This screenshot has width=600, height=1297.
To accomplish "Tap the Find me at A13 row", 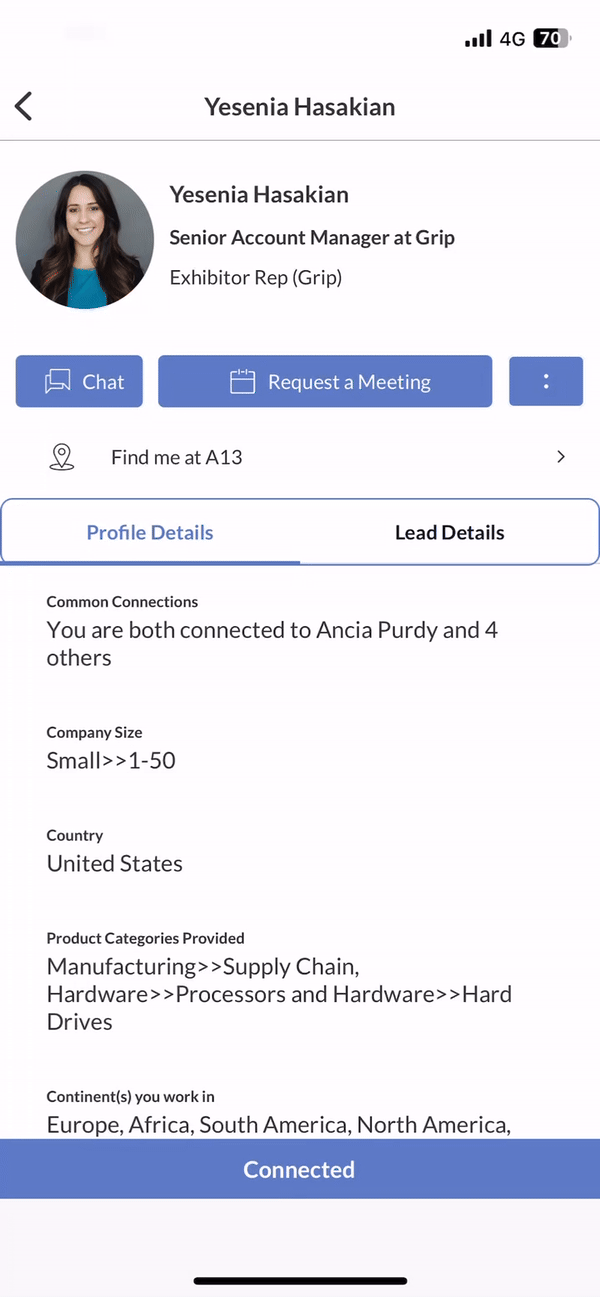I will 300,457.
